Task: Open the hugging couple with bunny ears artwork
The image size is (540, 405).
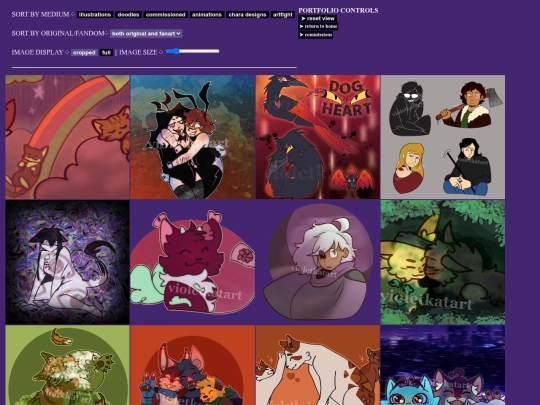Action: [193, 137]
